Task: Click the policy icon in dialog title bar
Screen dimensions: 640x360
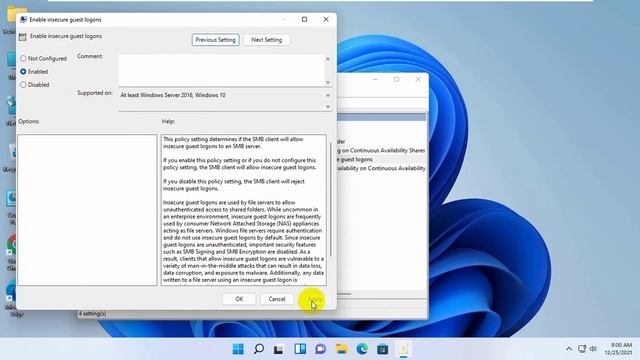Action: tap(23, 19)
